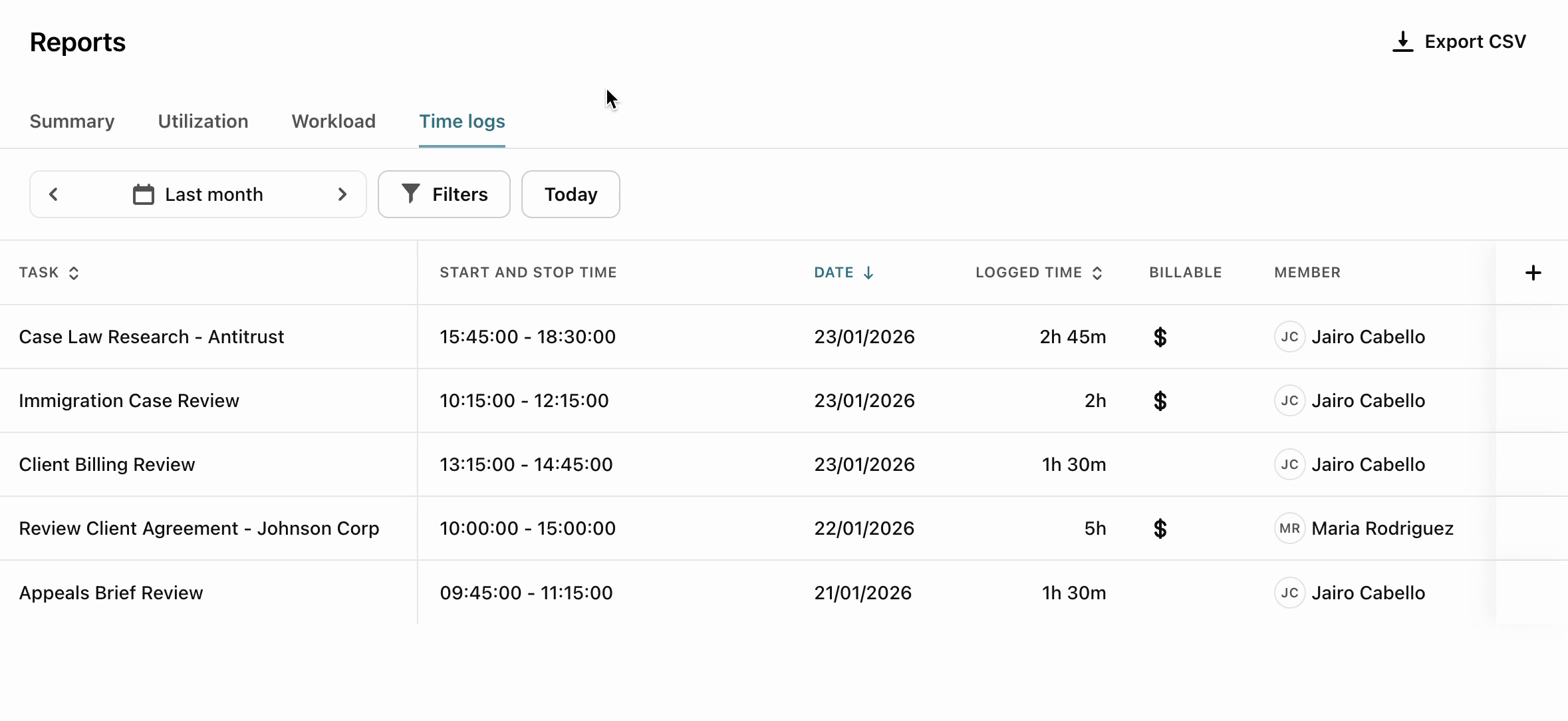Screen dimensions: 1568x721
Task: Go to the previous period chevron
Action: 54,194
